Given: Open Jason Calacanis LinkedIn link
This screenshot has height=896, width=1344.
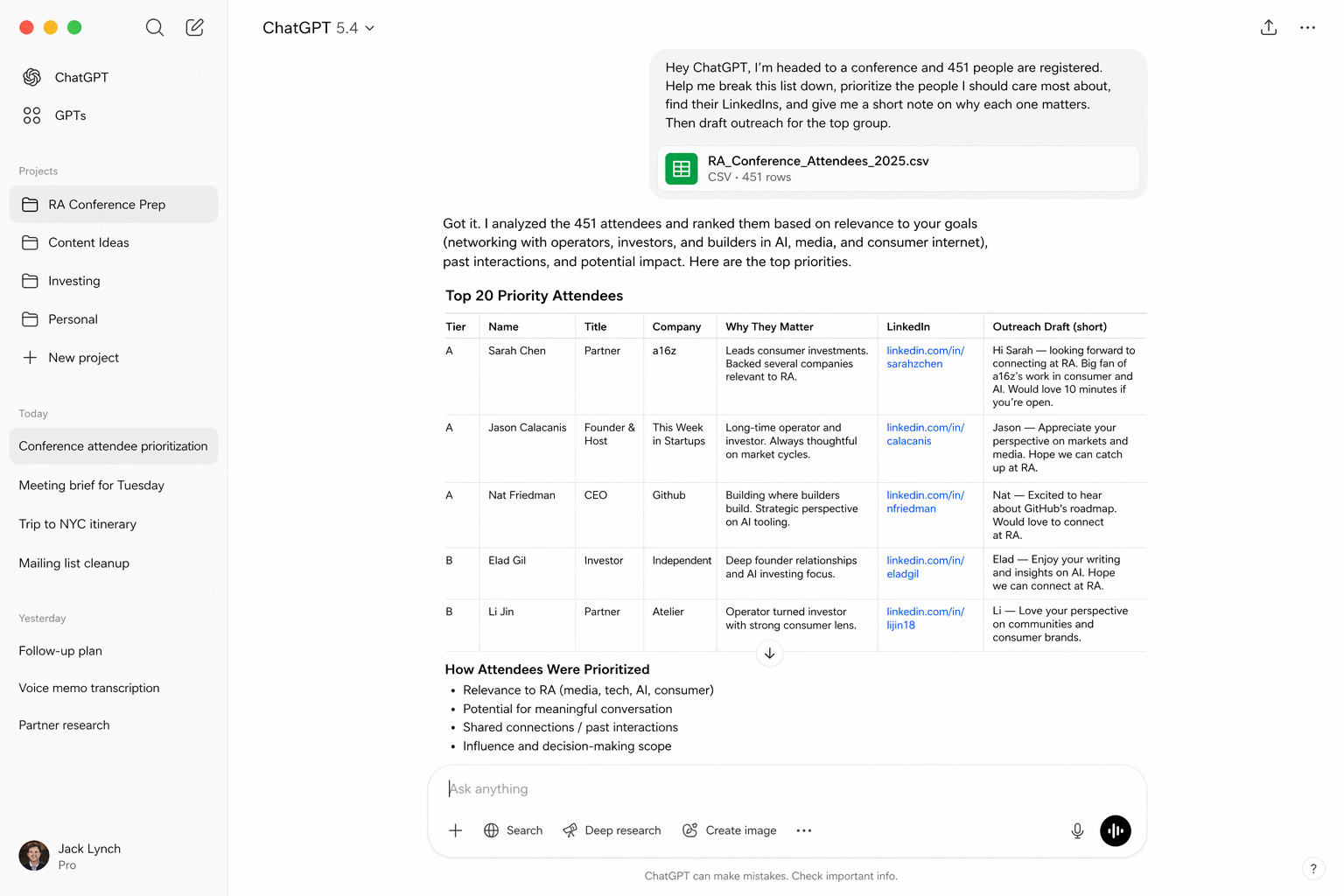Looking at the screenshot, I should pyautogui.click(x=925, y=434).
